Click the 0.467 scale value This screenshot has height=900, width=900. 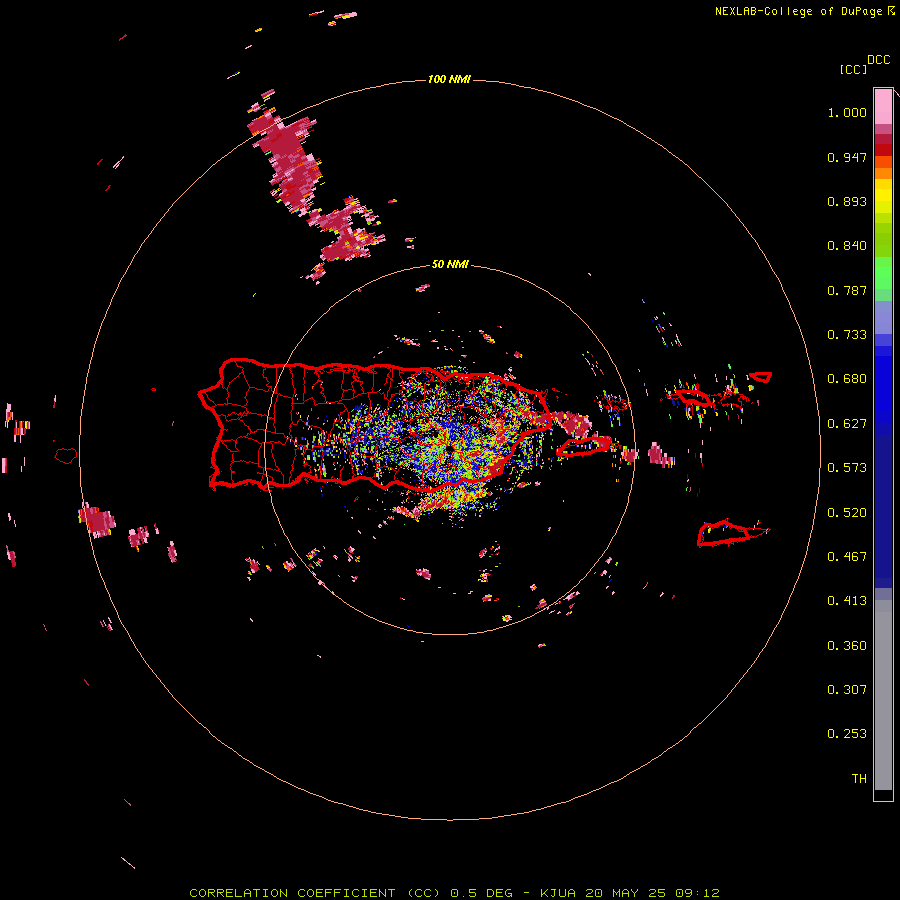[x=847, y=557]
